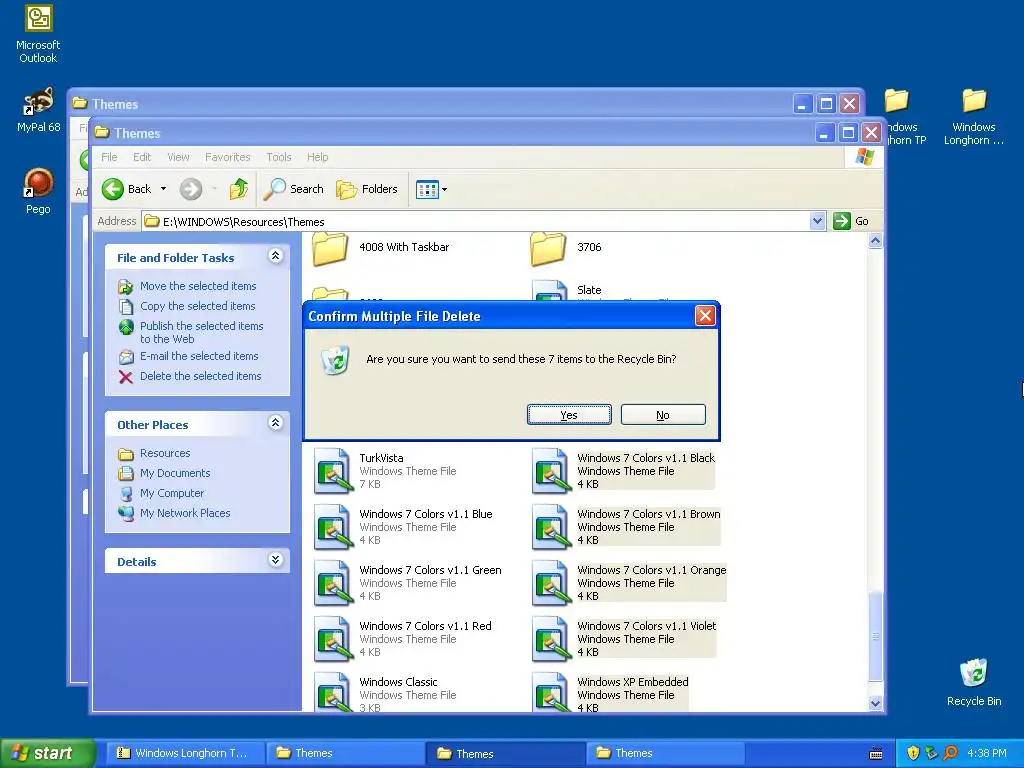The width and height of the screenshot is (1024, 768).
Task: Click Move the selected items
Action: click(198, 286)
